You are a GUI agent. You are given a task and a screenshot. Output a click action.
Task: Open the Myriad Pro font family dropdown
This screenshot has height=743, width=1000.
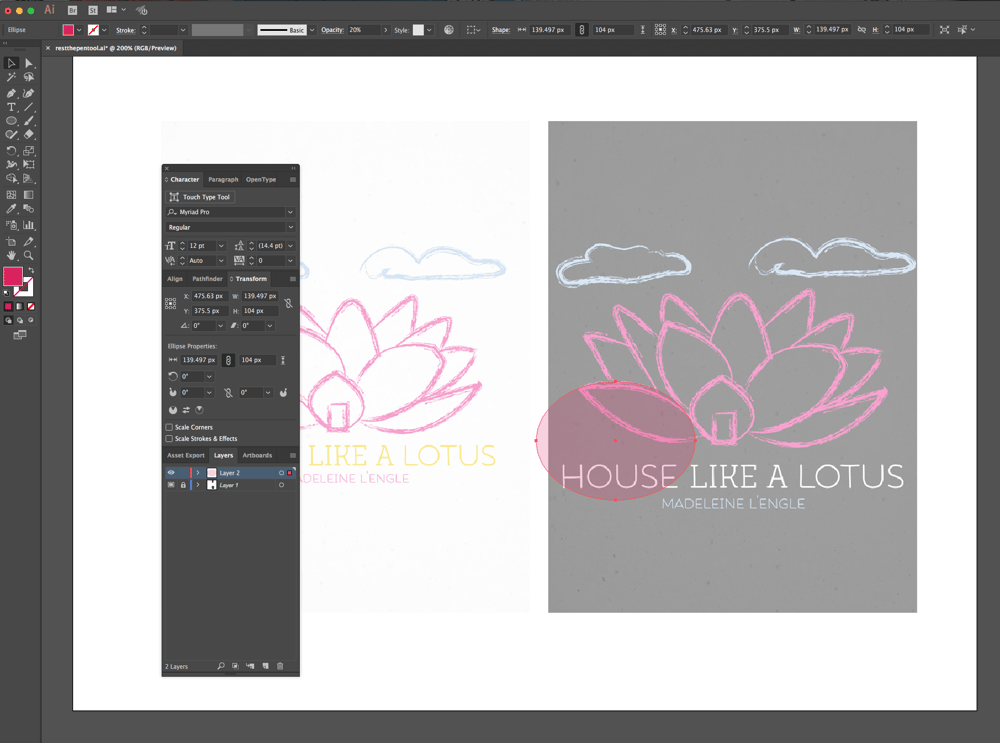pyautogui.click(x=290, y=212)
